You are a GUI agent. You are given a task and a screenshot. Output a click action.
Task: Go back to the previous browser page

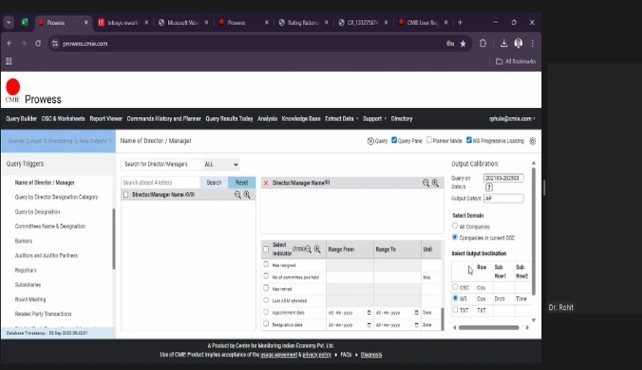tap(9, 43)
